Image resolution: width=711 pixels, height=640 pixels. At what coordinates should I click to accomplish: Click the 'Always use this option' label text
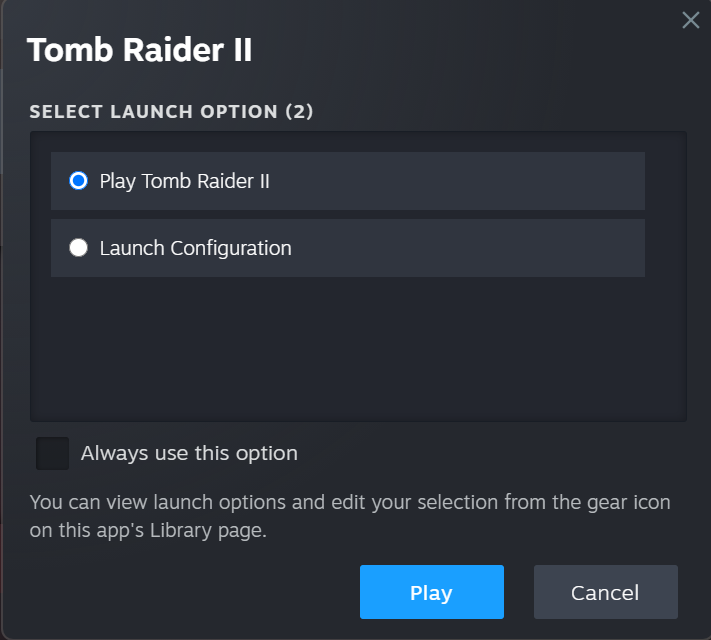(x=189, y=453)
